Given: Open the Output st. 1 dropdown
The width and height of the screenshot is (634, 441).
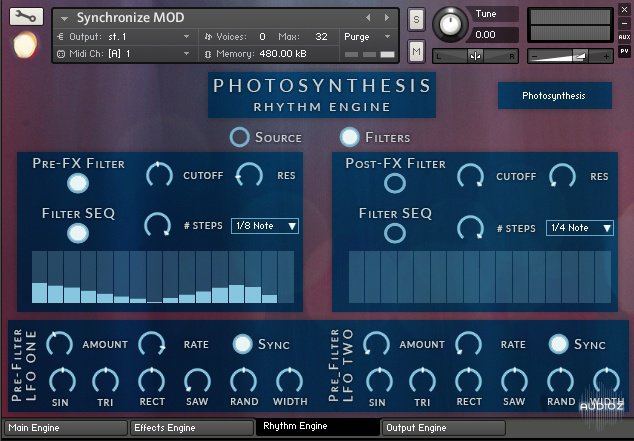Looking at the screenshot, I should [x=186, y=37].
